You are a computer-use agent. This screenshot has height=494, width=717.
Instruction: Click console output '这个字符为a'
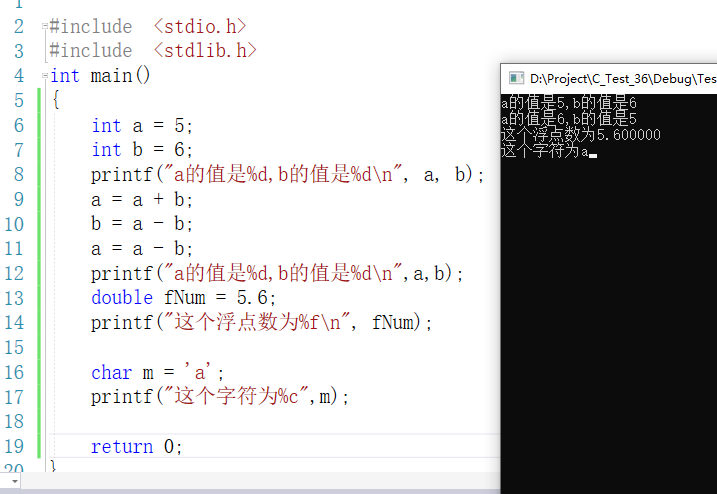[x=545, y=150]
